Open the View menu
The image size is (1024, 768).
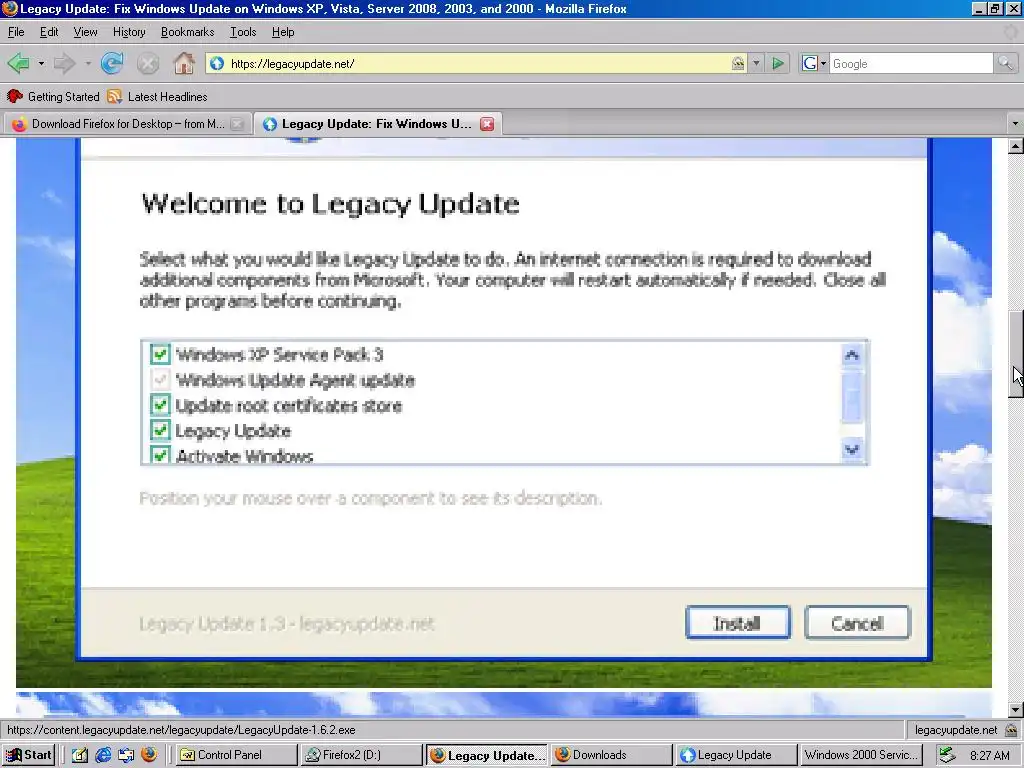85,32
